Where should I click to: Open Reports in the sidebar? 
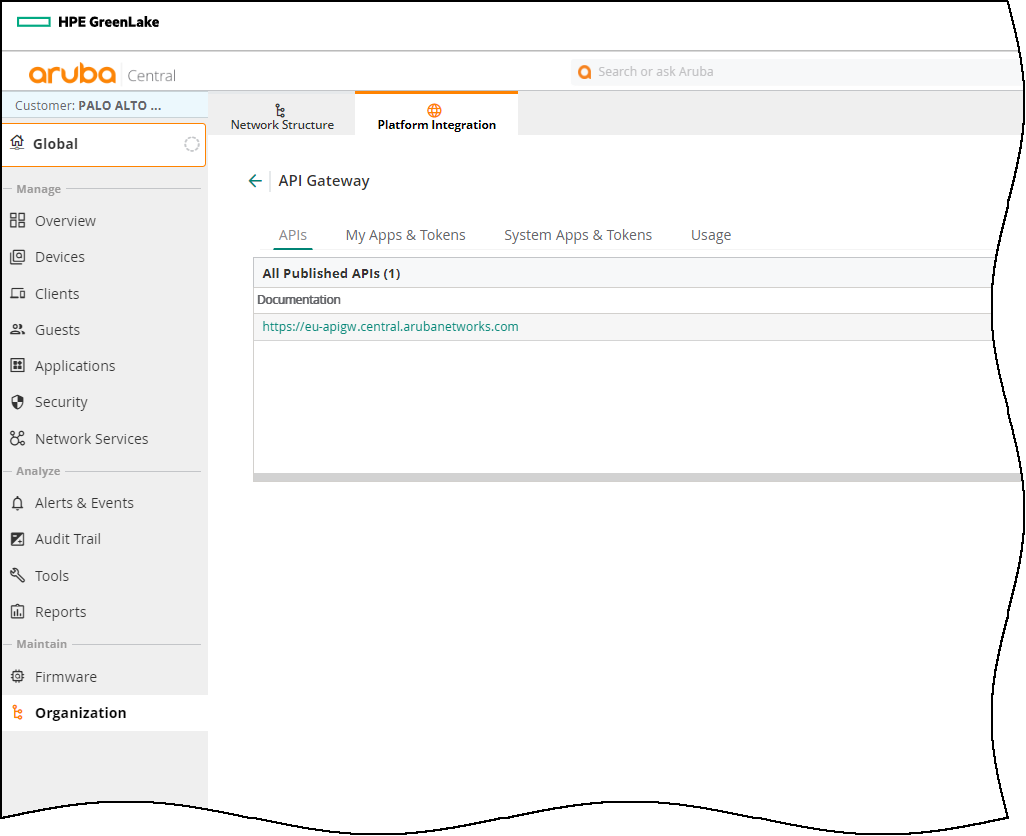click(x=60, y=612)
